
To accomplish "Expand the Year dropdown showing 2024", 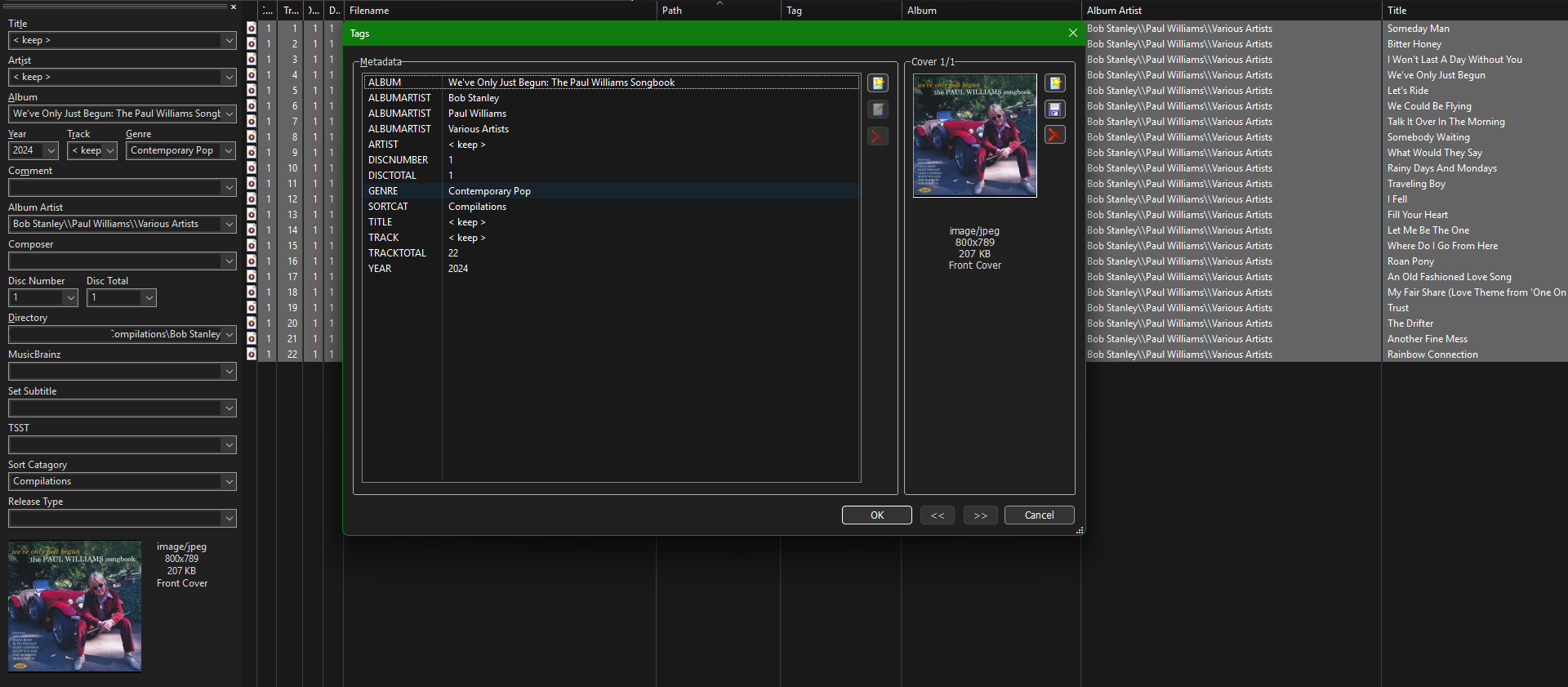I will (x=51, y=150).
